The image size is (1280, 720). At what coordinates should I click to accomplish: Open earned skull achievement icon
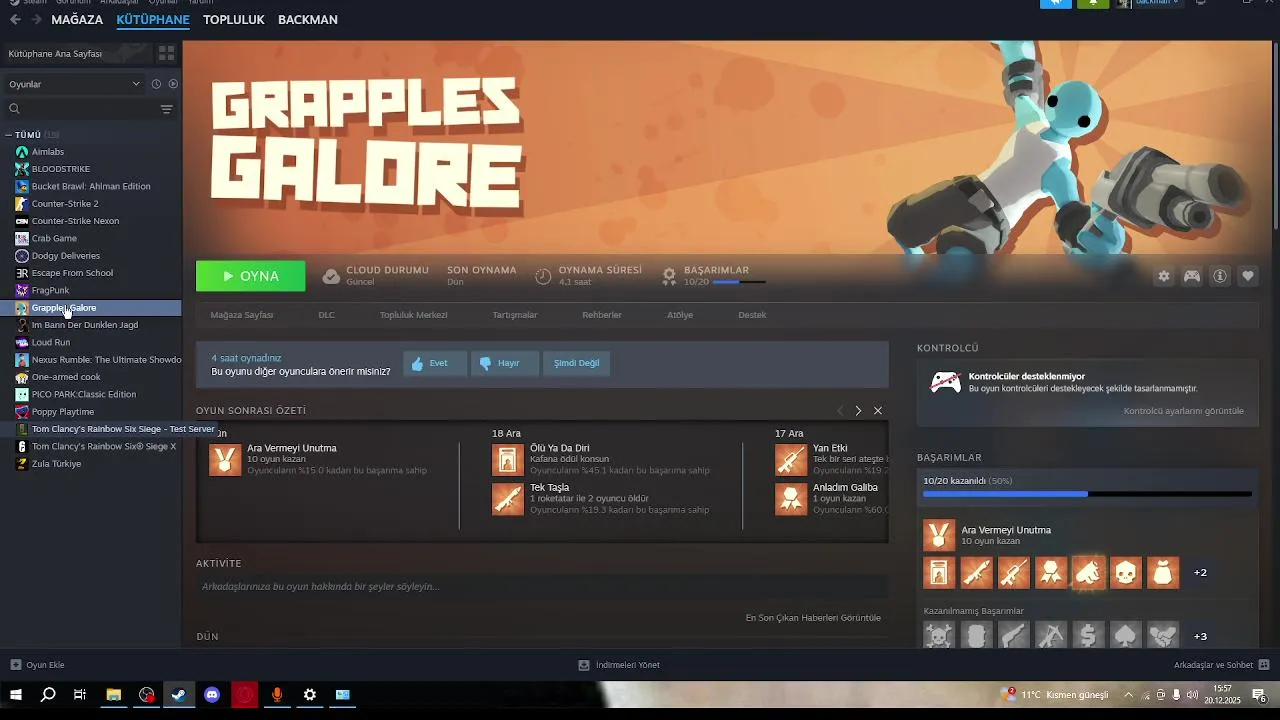[1126, 573]
